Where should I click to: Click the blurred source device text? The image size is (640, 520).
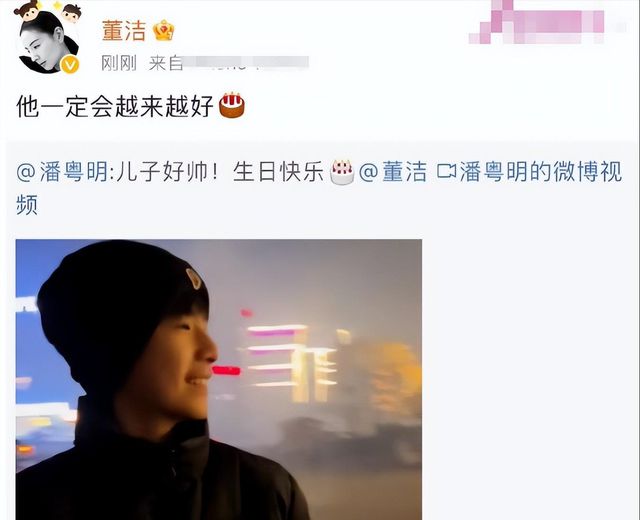(246, 63)
